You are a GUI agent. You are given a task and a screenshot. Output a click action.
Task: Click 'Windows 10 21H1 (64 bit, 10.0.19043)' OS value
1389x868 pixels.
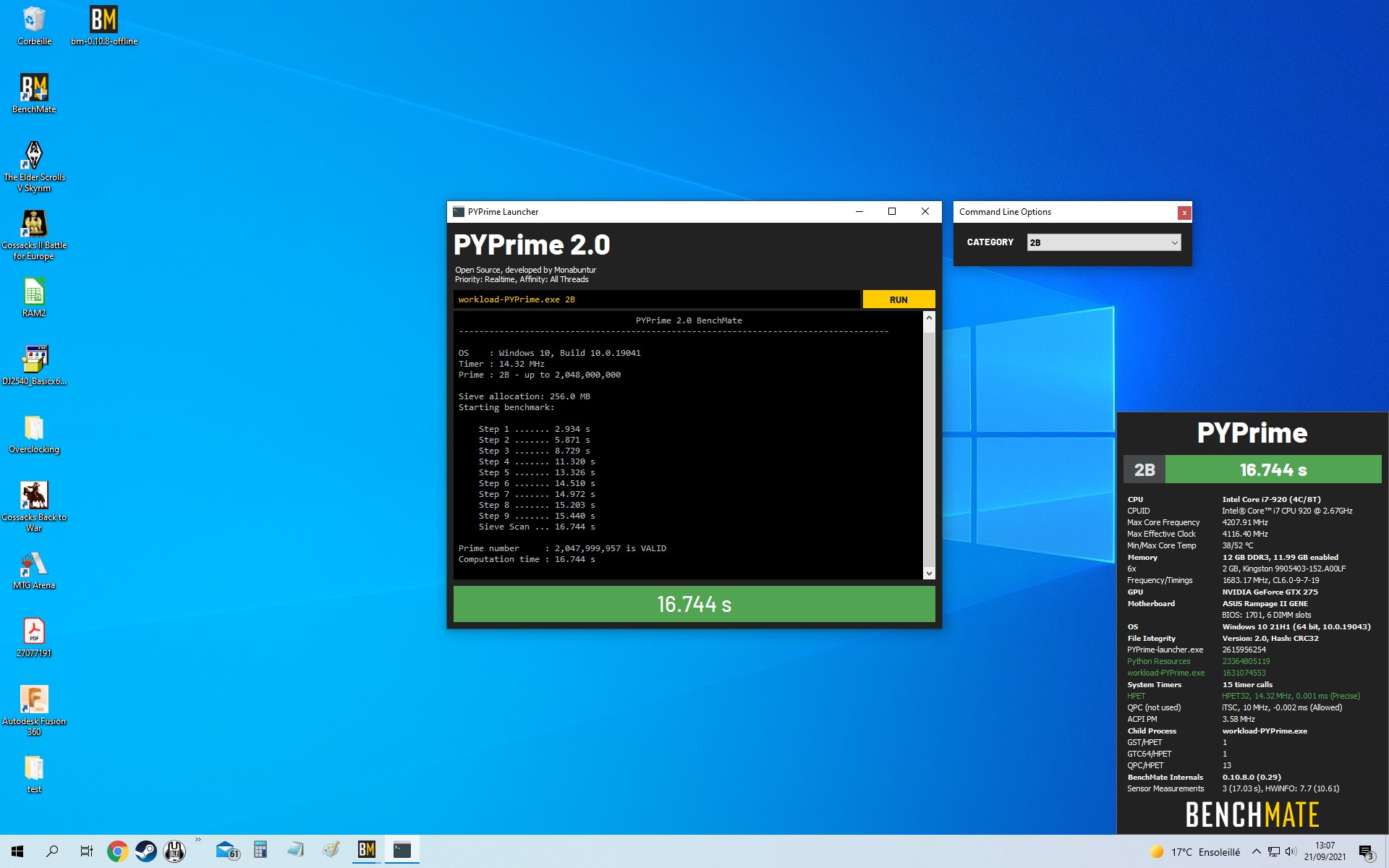[1296, 626]
